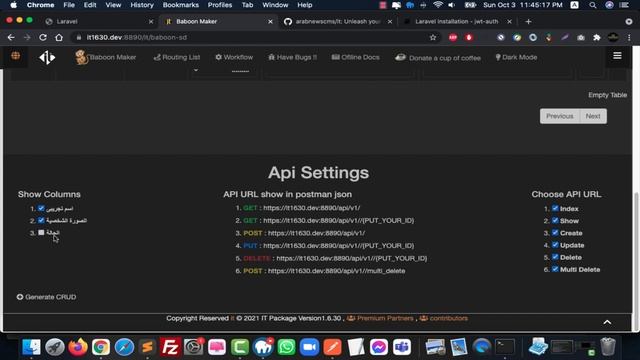640x360 pixels.
Task: Click the GET api/v1 index URL text
Action: [311, 208]
